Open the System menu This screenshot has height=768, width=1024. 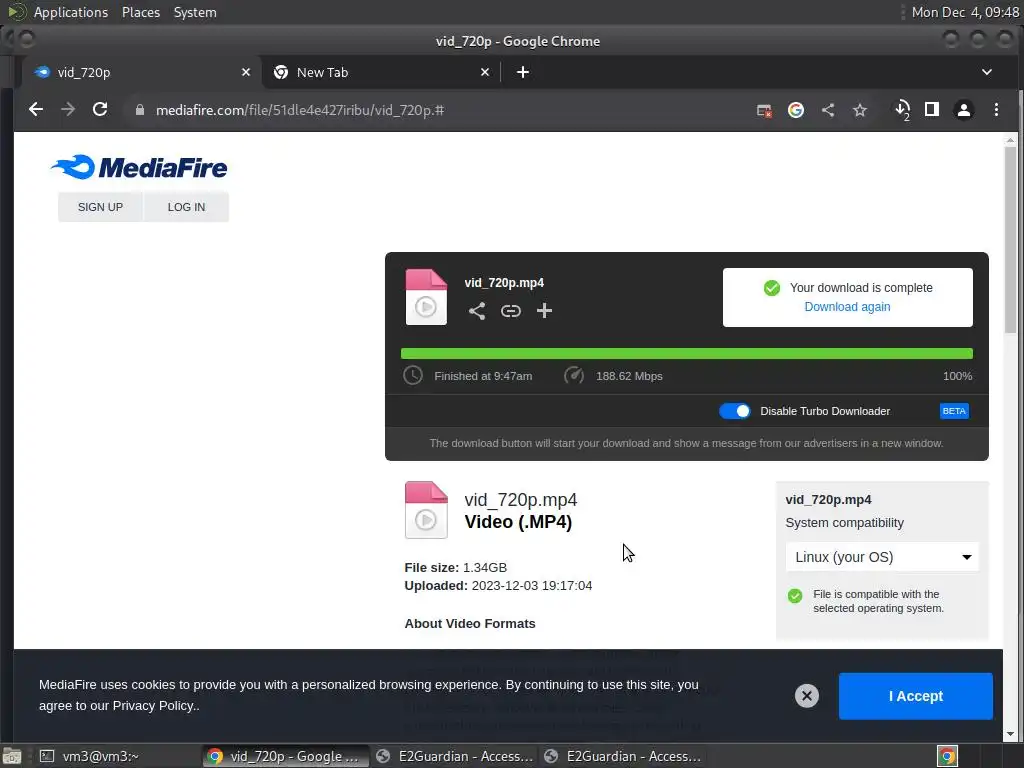(195, 12)
